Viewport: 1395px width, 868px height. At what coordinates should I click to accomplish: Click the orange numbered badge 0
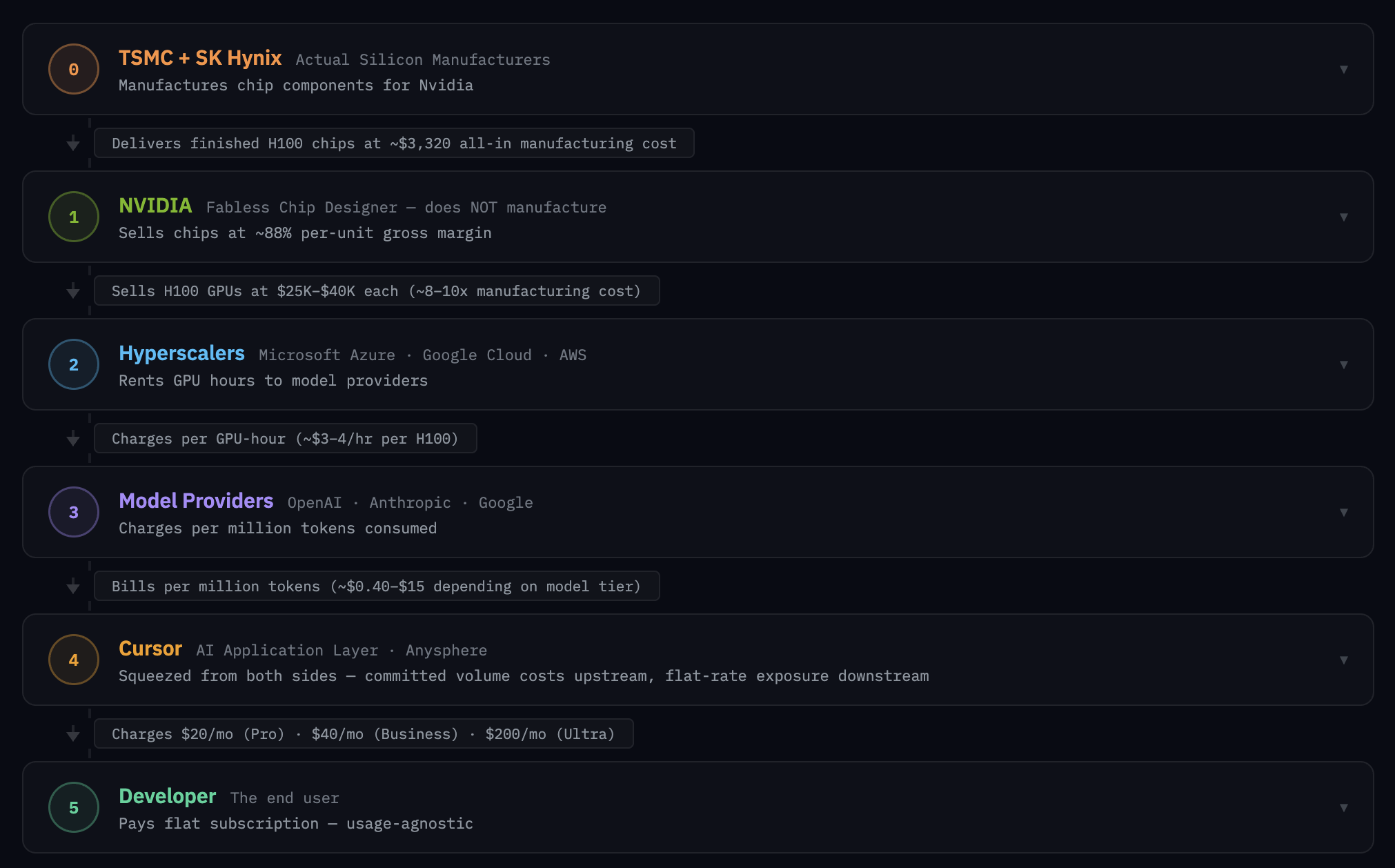(x=73, y=69)
